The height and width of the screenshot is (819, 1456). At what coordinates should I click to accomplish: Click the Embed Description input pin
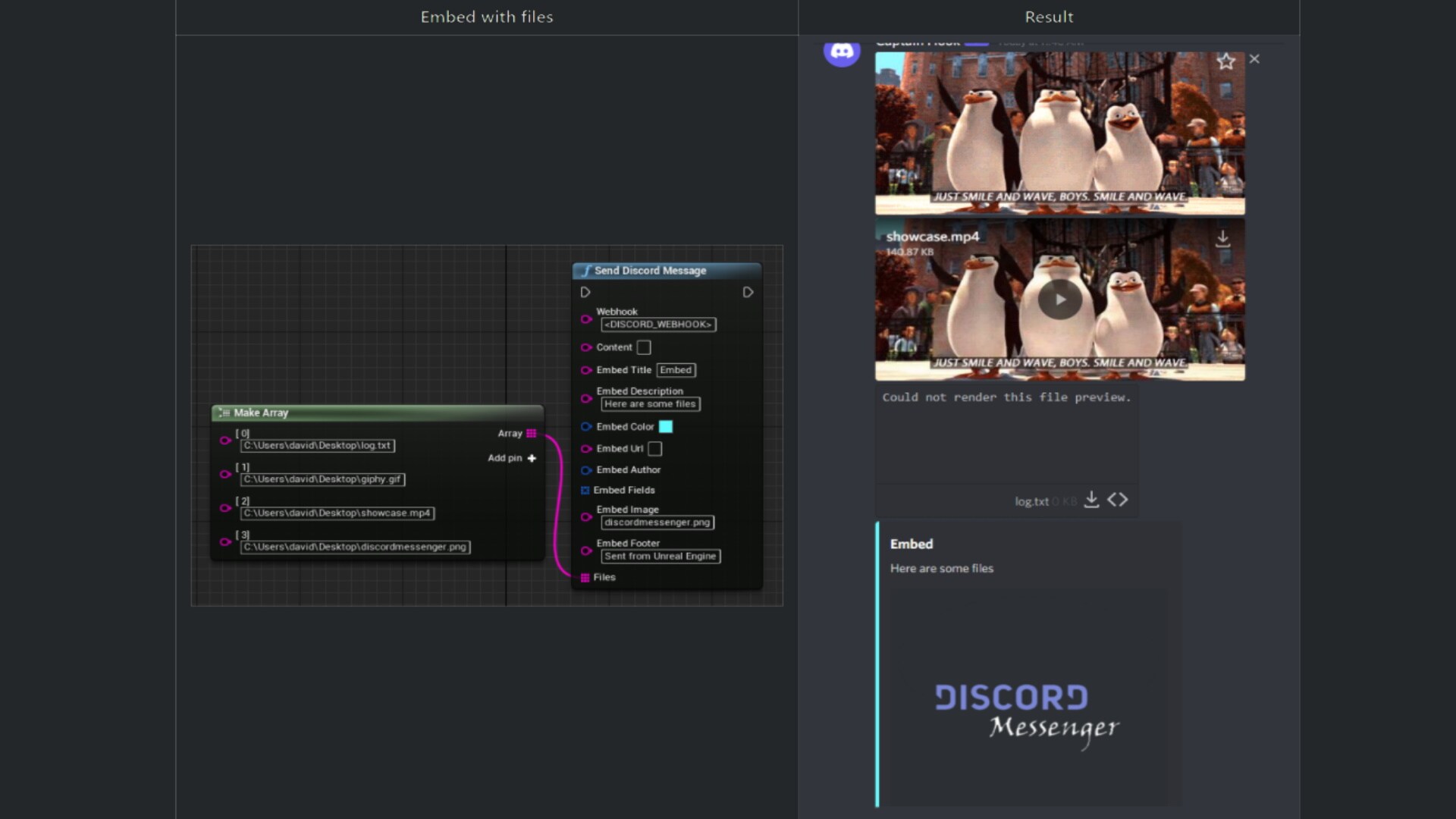[586, 398]
